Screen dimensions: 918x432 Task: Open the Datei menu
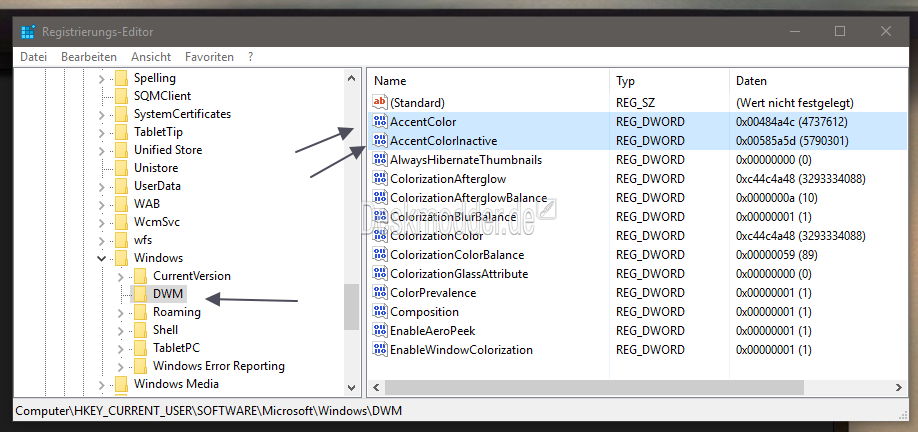(x=33, y=57)
